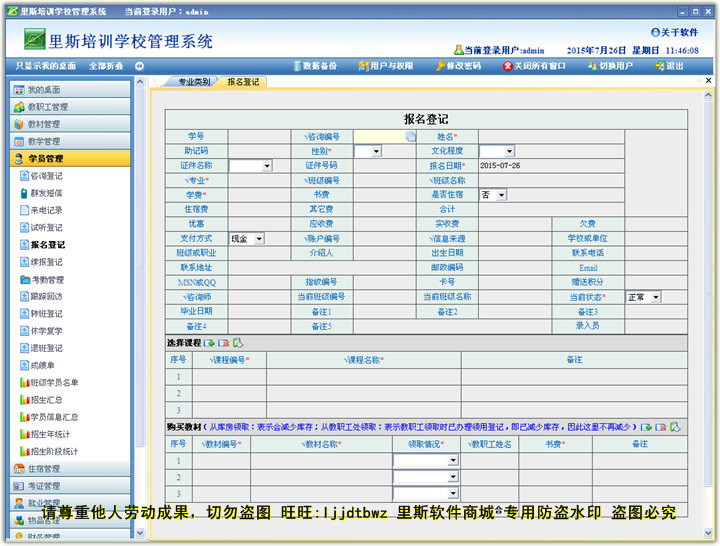Open 转班登记 in sidebar

[41, 314]
